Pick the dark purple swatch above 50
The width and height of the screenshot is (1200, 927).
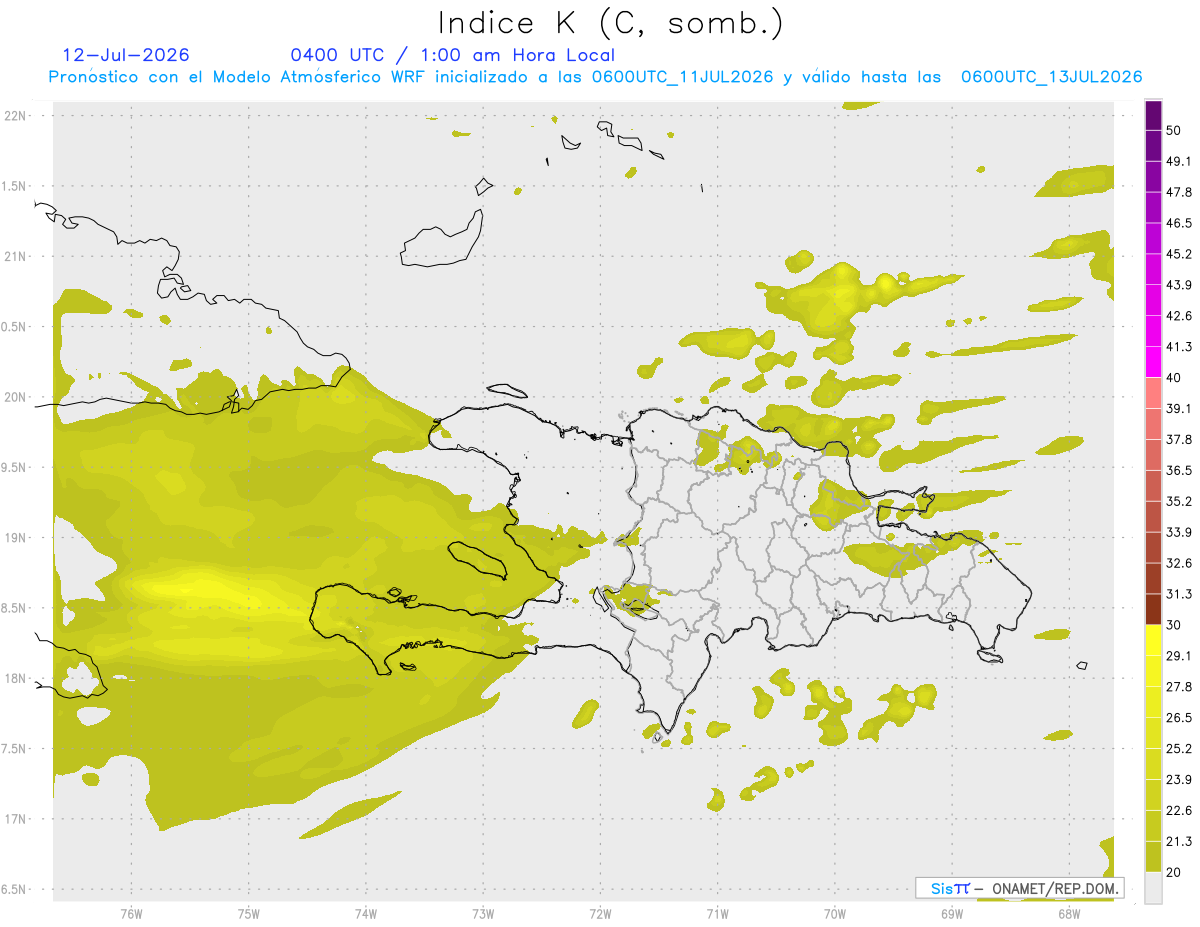point(1153,115)
